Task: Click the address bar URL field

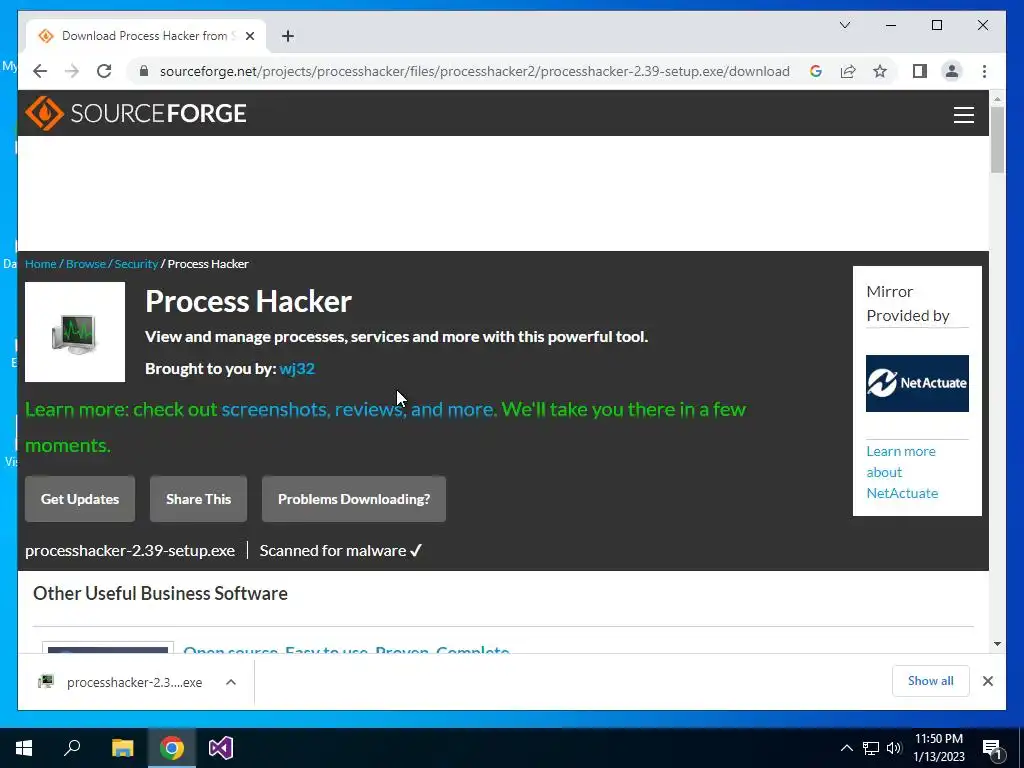Action: pyautogui.click(x=474, y=71)
